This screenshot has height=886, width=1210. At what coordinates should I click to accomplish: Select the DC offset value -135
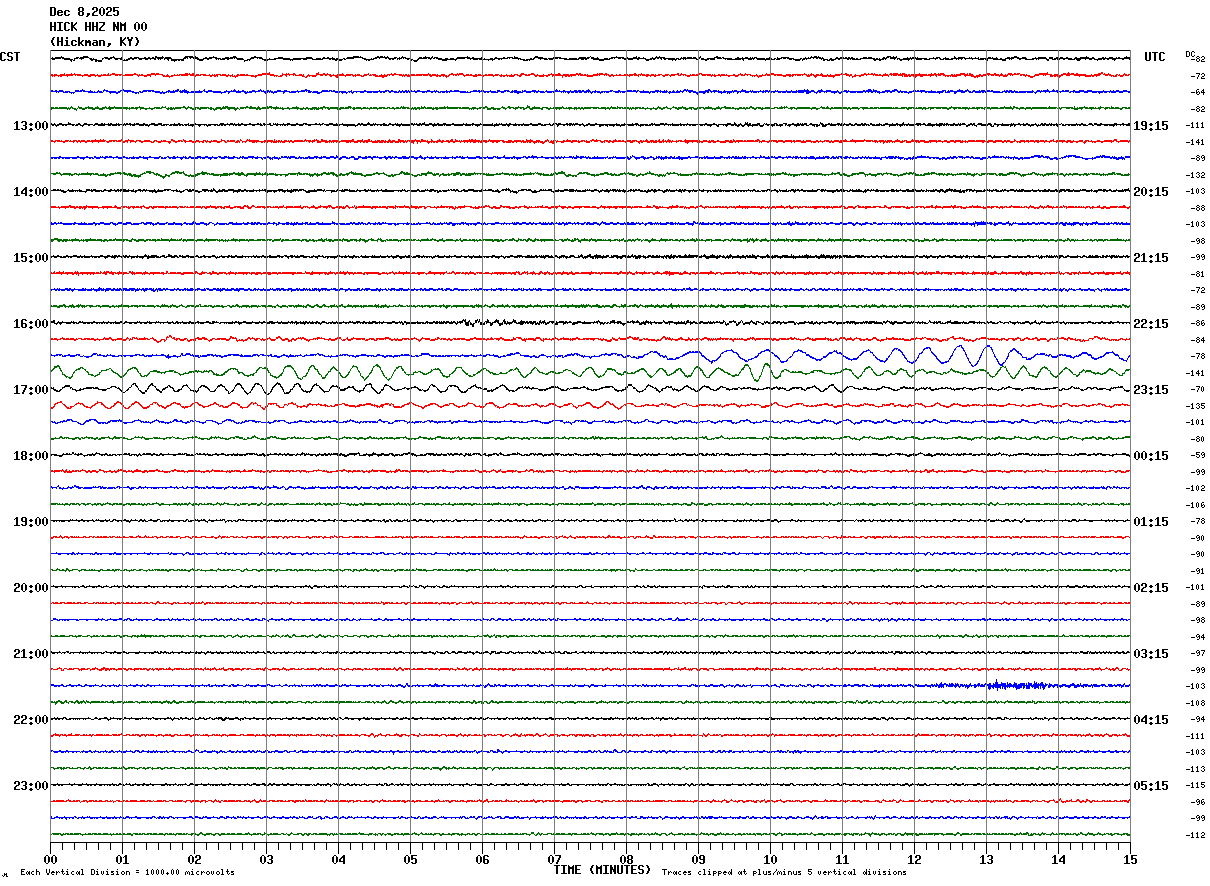1194,406
